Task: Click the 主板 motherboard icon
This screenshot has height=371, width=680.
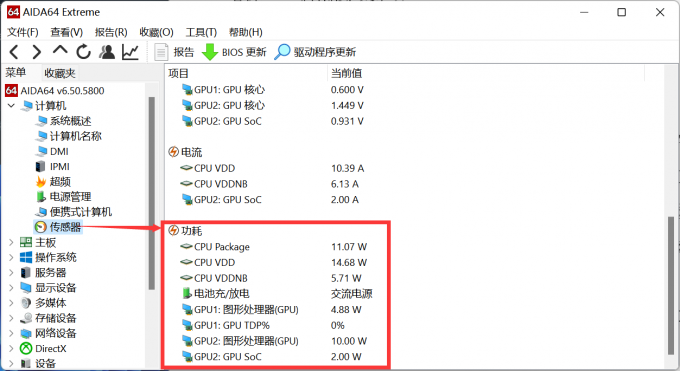Action: (x=26, y=242)
